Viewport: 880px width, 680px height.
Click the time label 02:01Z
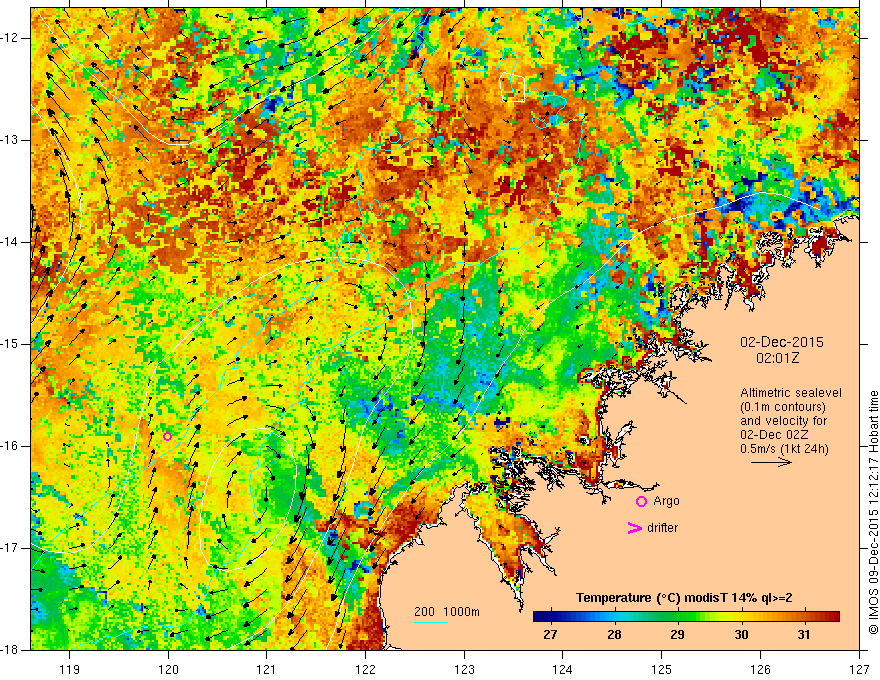778,358
